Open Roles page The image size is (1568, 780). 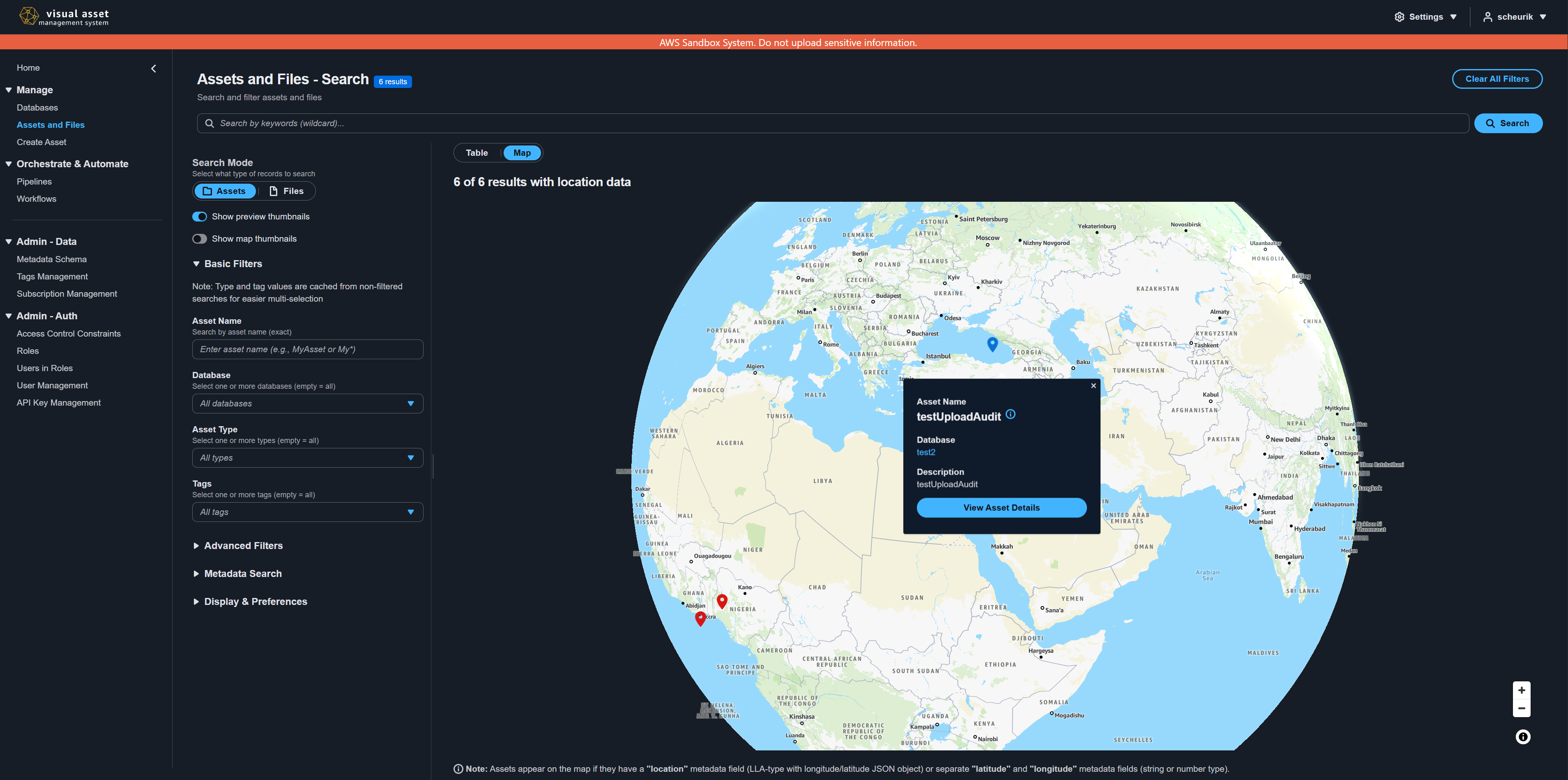point(28,351)
